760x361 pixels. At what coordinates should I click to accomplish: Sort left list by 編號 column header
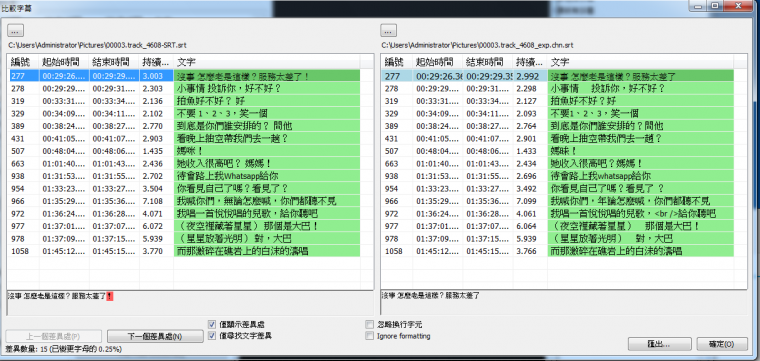(23, 62)
